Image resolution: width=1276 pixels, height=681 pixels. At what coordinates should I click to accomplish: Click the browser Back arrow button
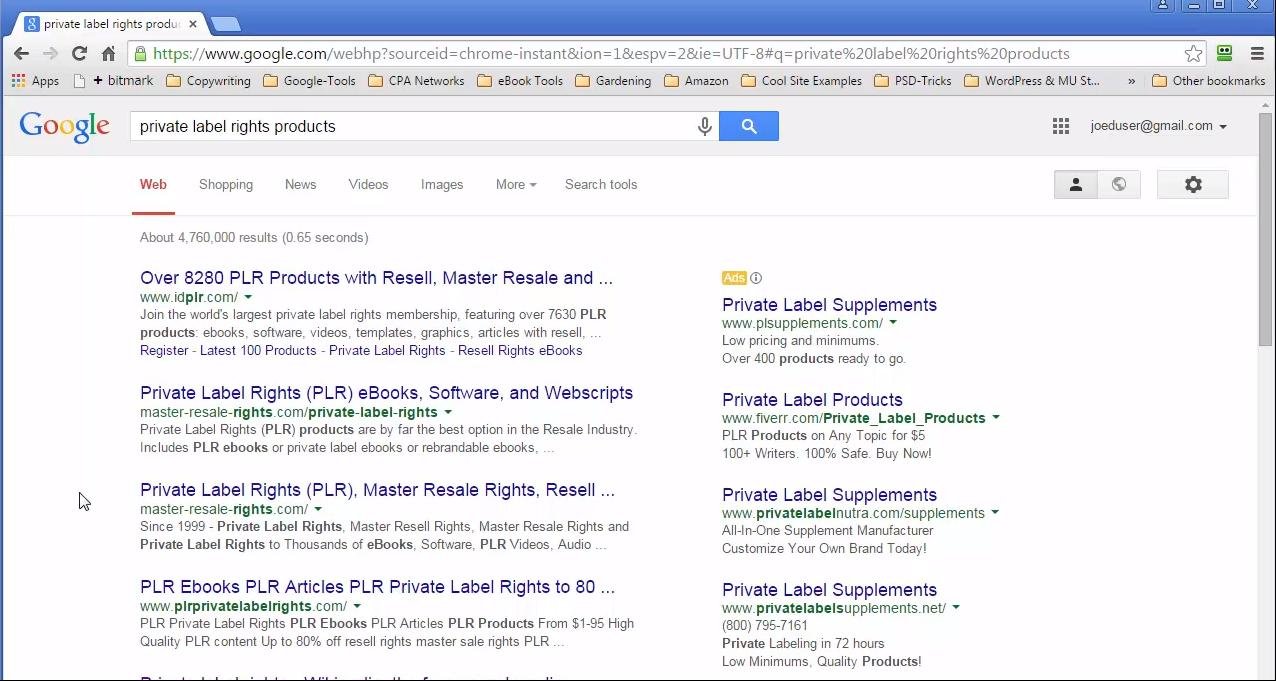[21, 54]
